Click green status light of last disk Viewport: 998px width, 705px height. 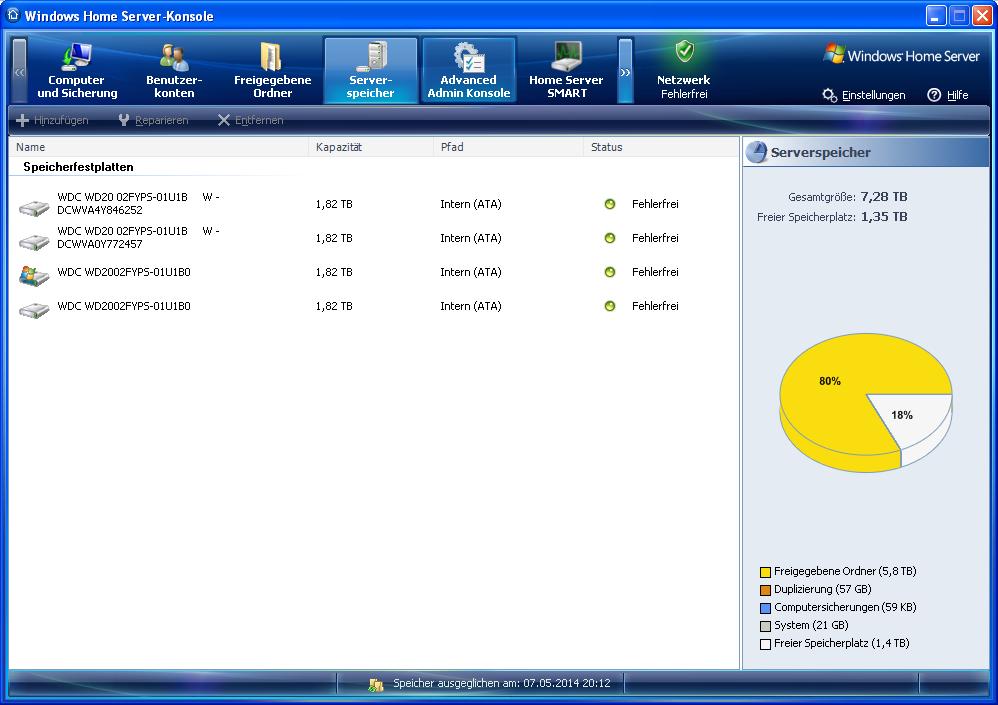(610, 306)
